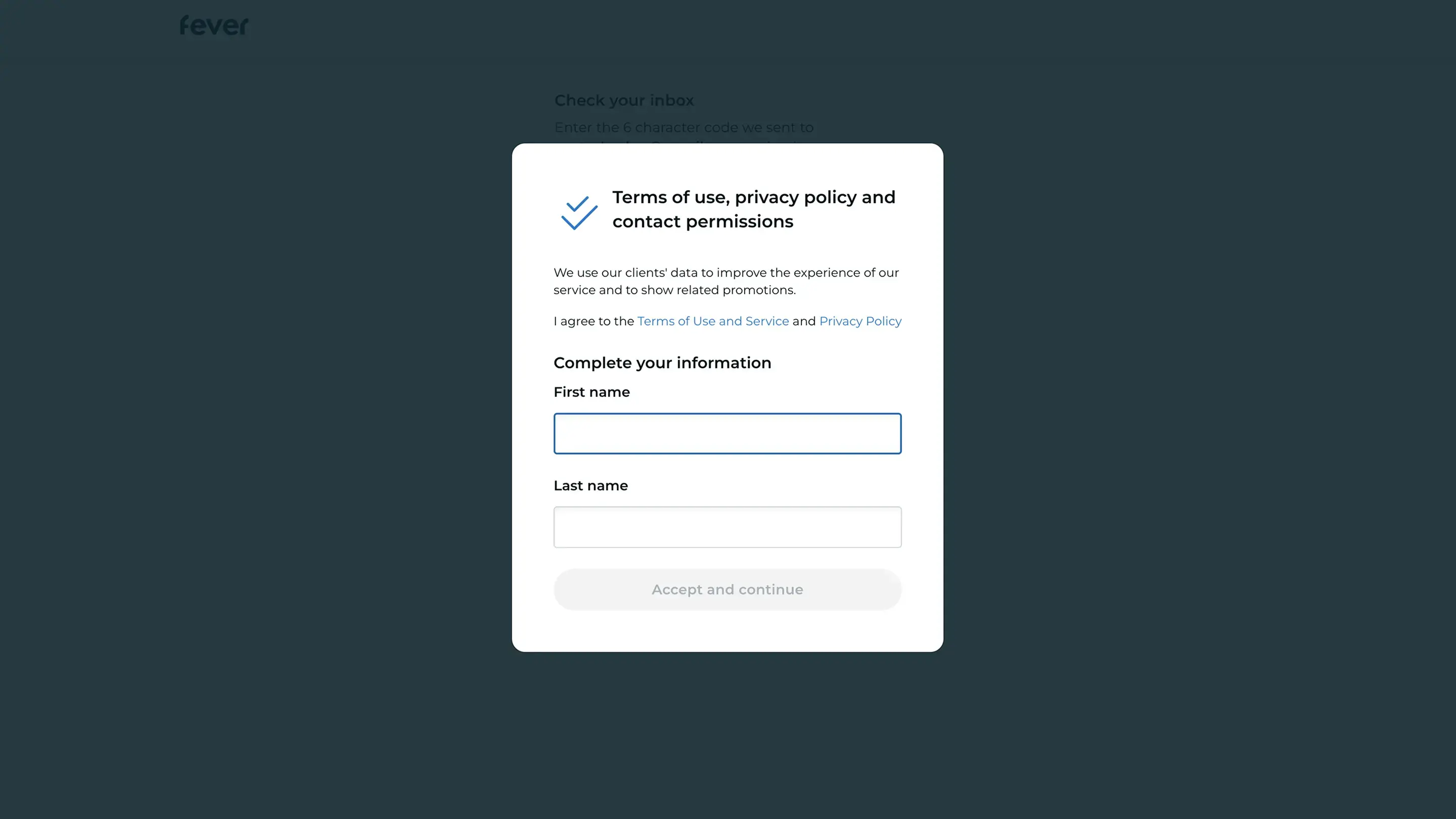The image size is (1456, 819).
Task: Open the Privacy Policy link
Action: point(859,321)
